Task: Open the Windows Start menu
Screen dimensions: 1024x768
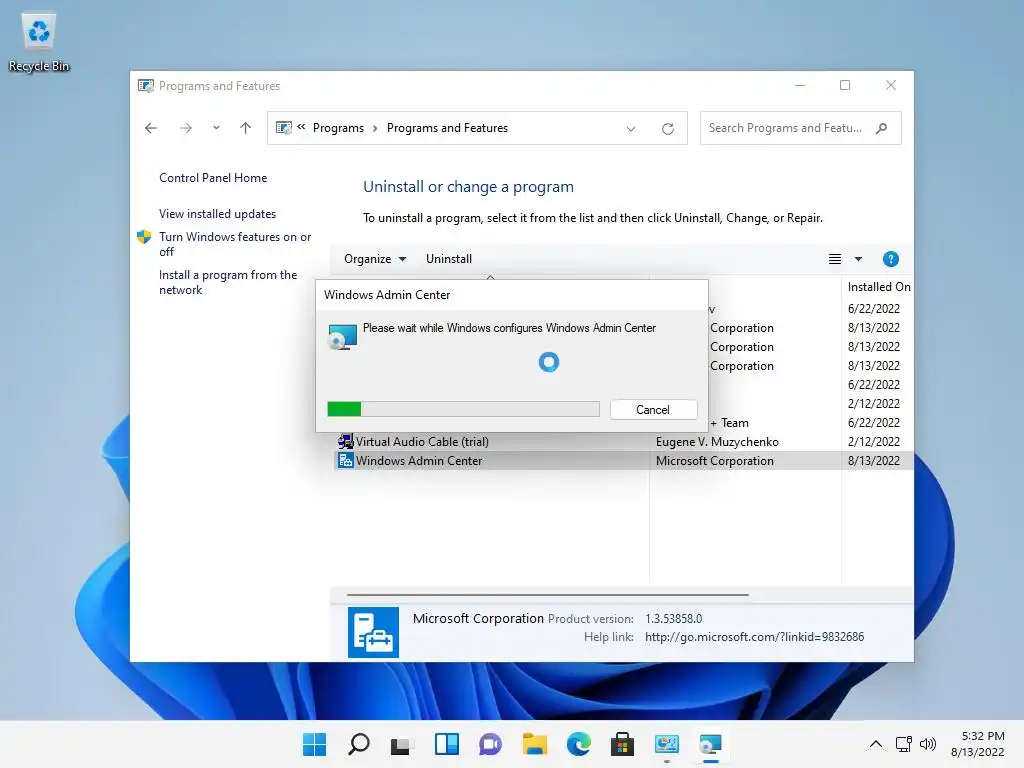Action: (314, 744)
